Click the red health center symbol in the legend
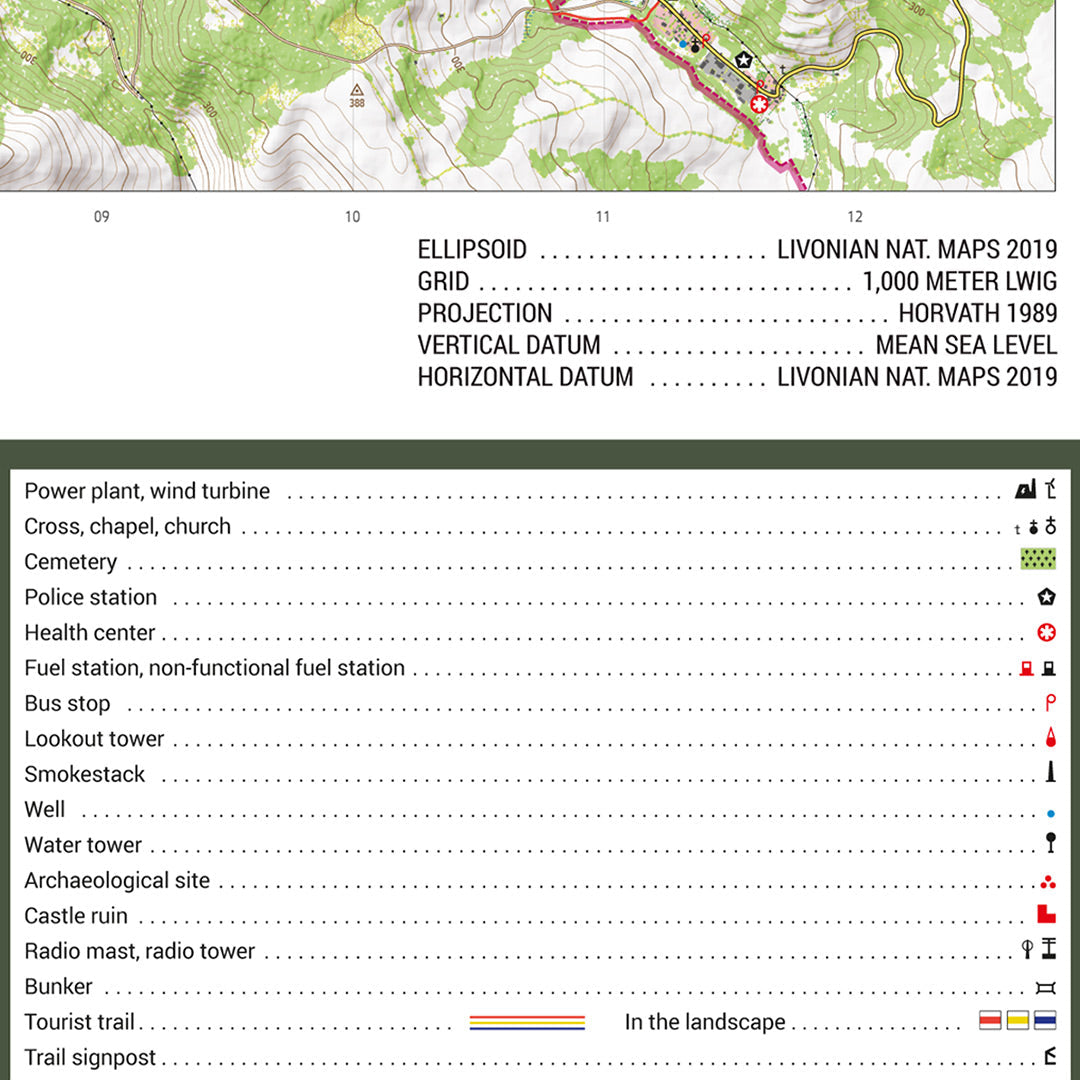1080x1080 pixels. pyautogui.click(x=1046, y=633)
